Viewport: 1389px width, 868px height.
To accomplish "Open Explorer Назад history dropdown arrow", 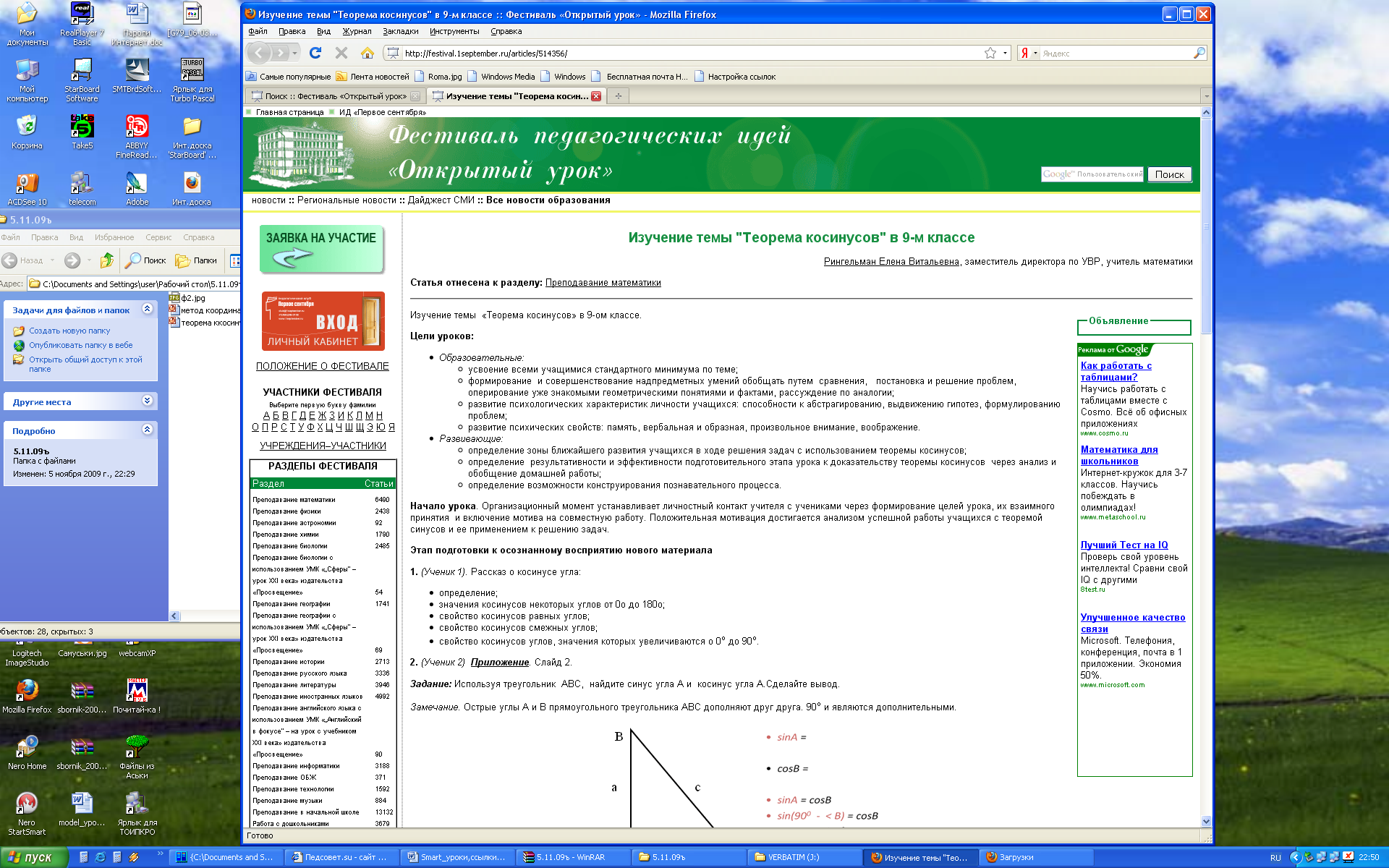I will pyautogui.click(x=52, y=260).
